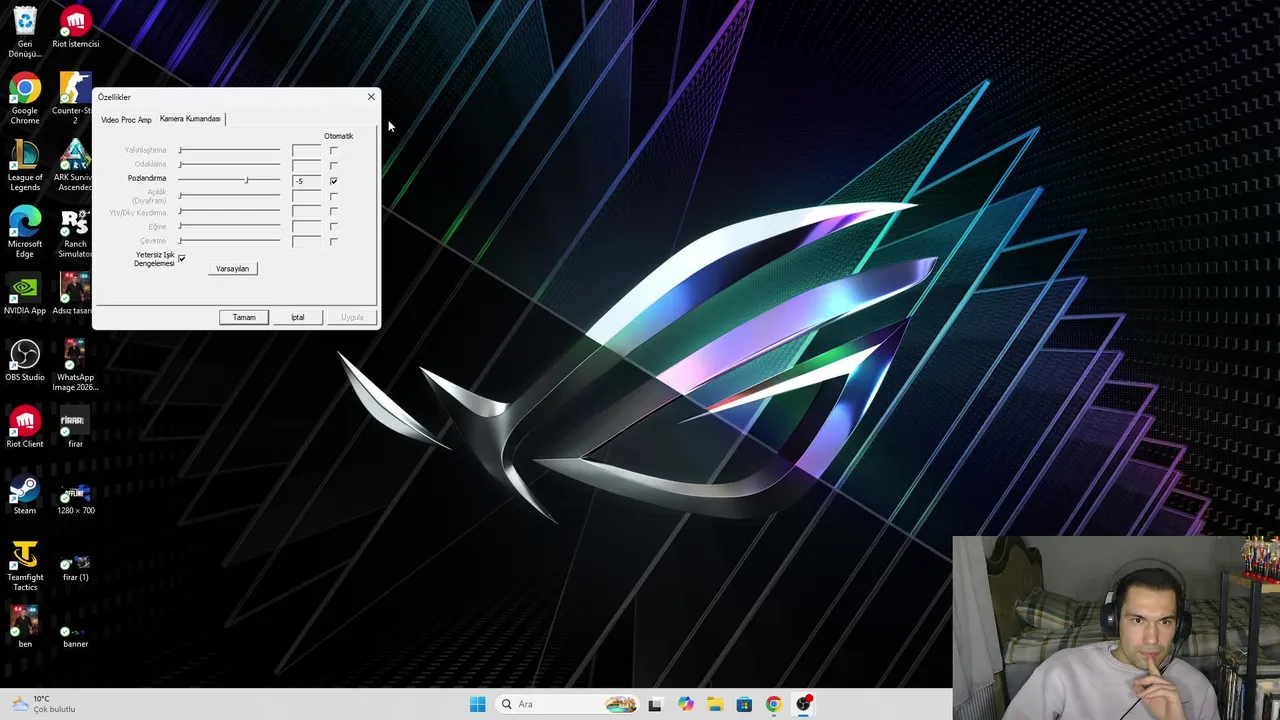
Task: Select the ben desktop file
Action: [x=25, y=628]
